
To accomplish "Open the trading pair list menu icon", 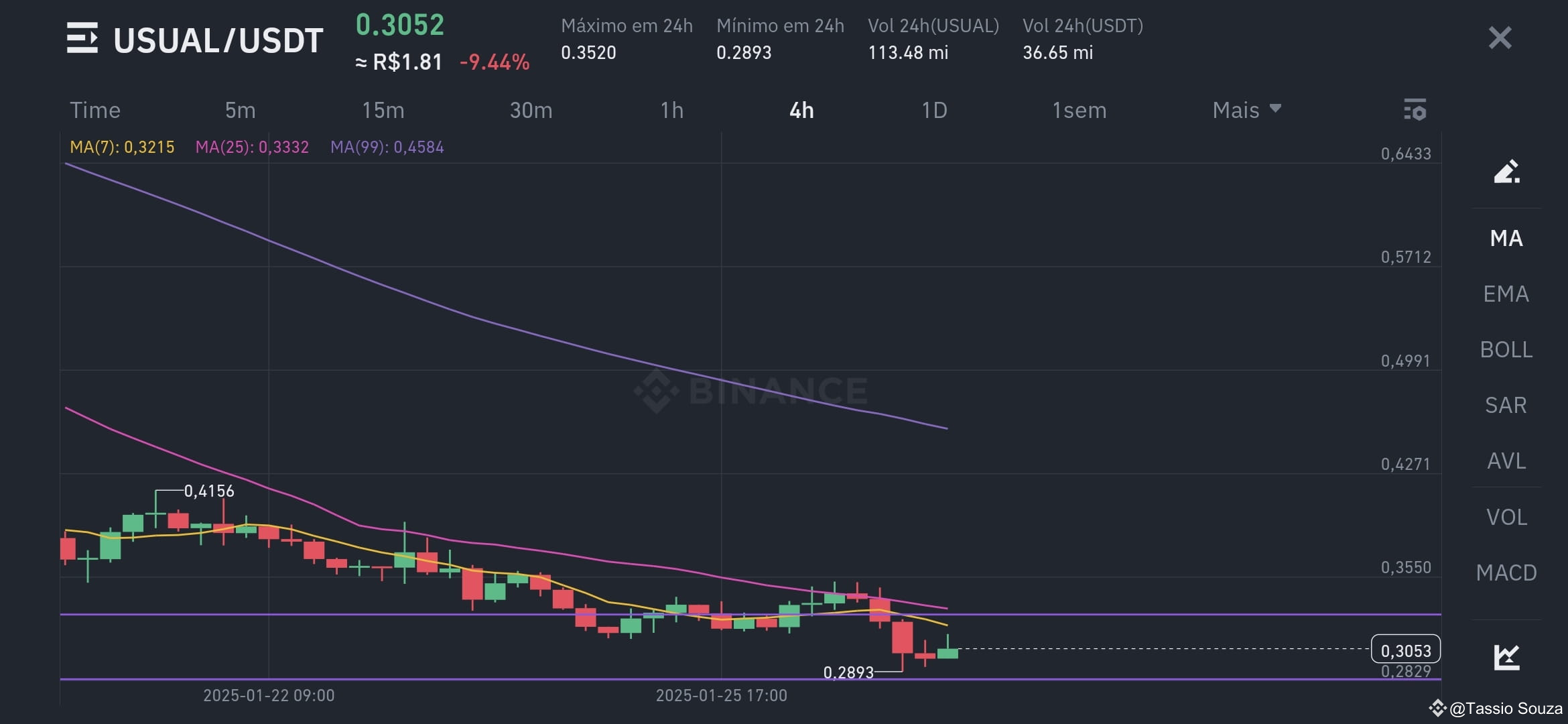I will pyautogui.click(x=82, y=38).
